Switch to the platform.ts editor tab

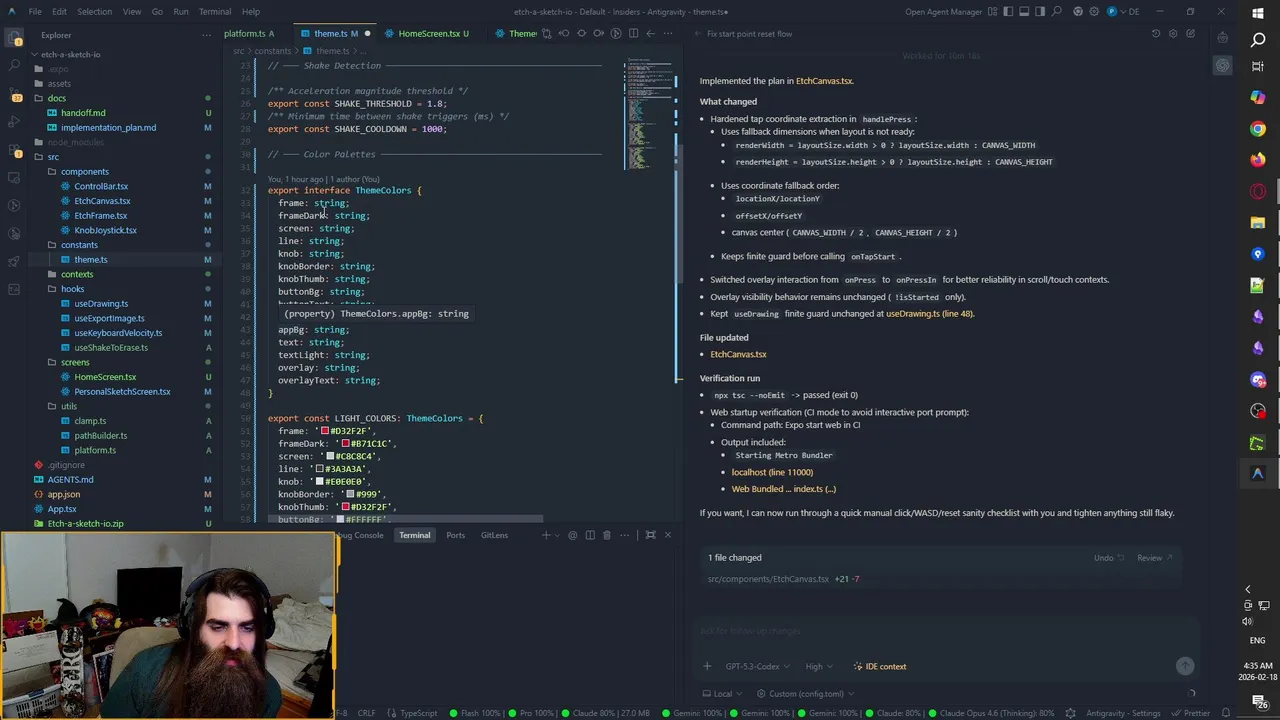tap(248, 33)
